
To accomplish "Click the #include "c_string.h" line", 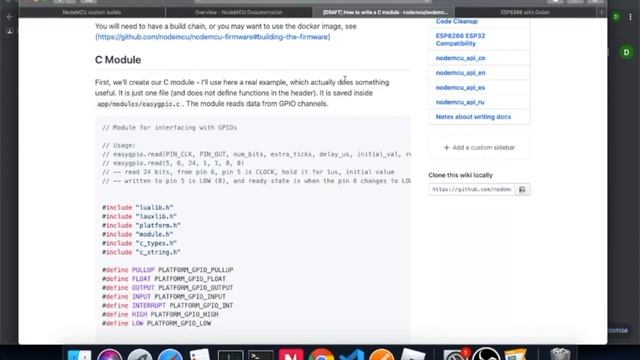I will click(x=141, y=252).
